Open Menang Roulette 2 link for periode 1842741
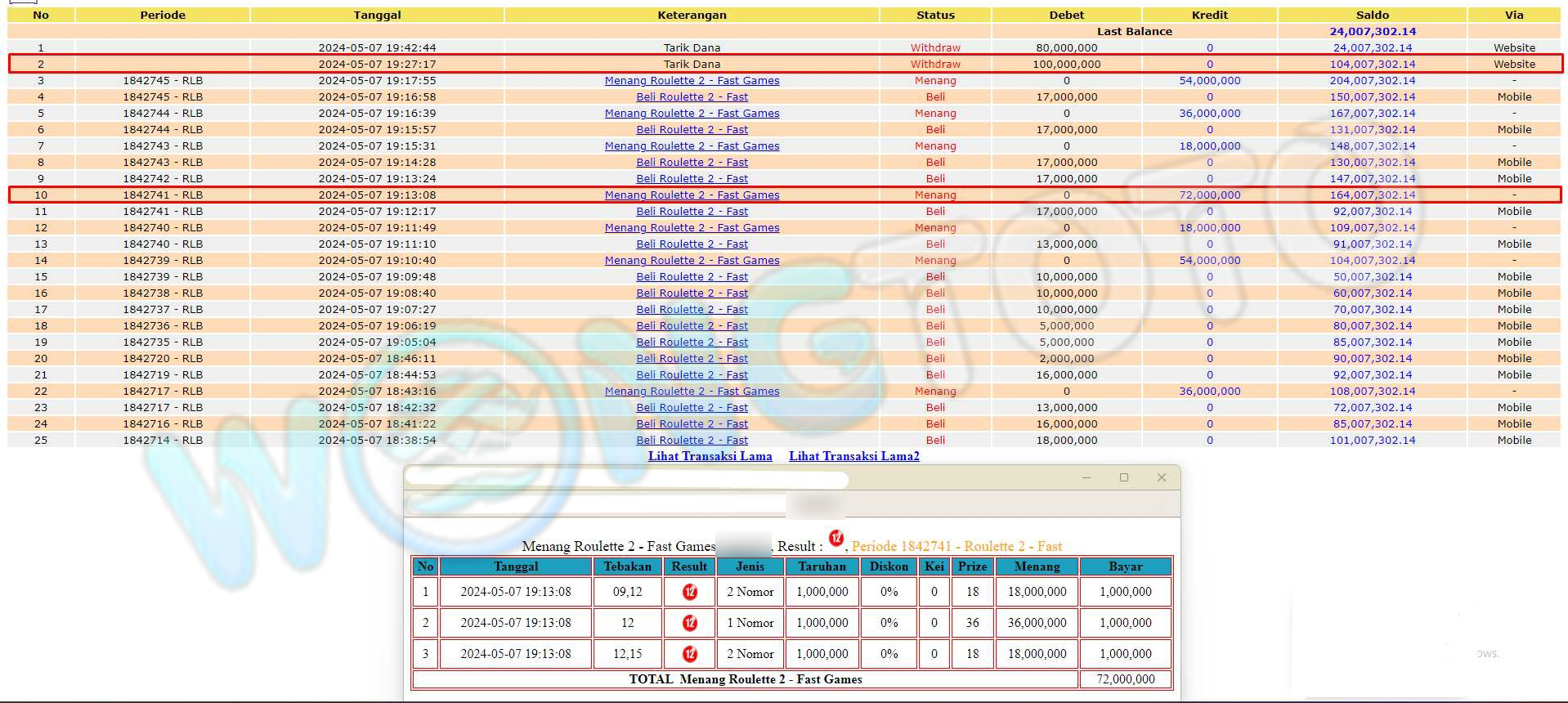This screenshot has height=703, width=1568. [692, 195]
